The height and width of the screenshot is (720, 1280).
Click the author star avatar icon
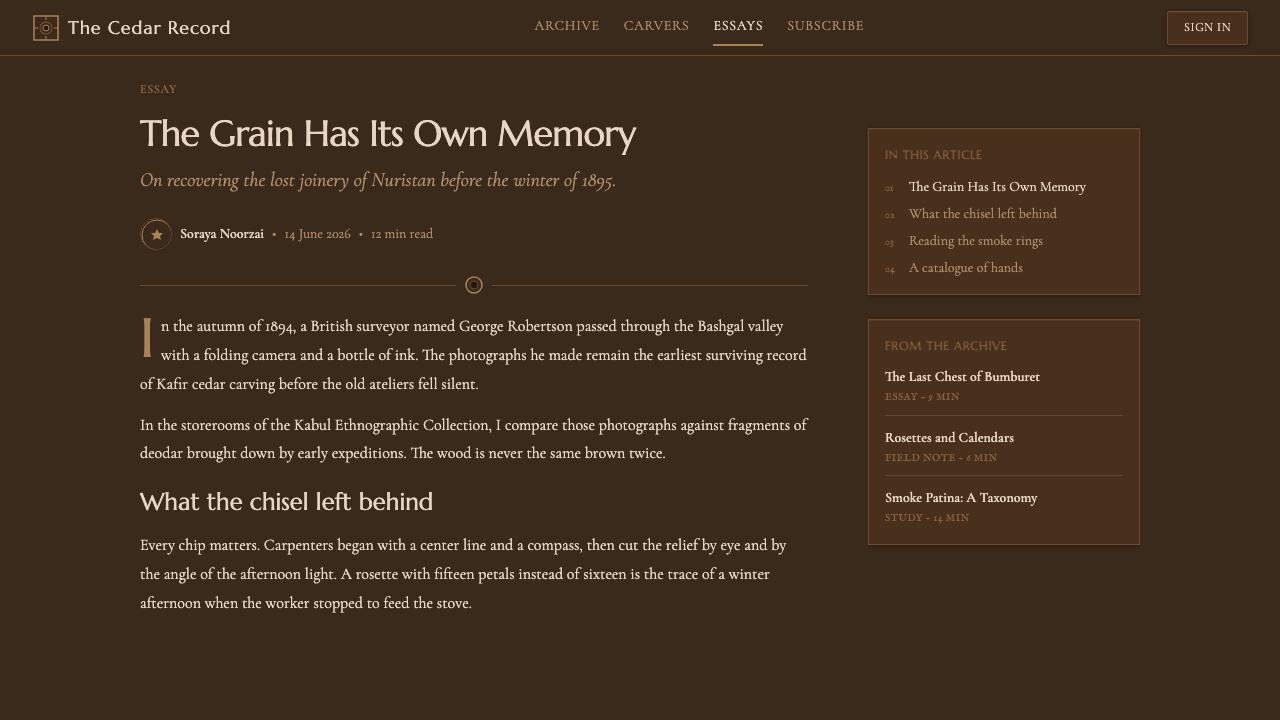click(156, 235)
